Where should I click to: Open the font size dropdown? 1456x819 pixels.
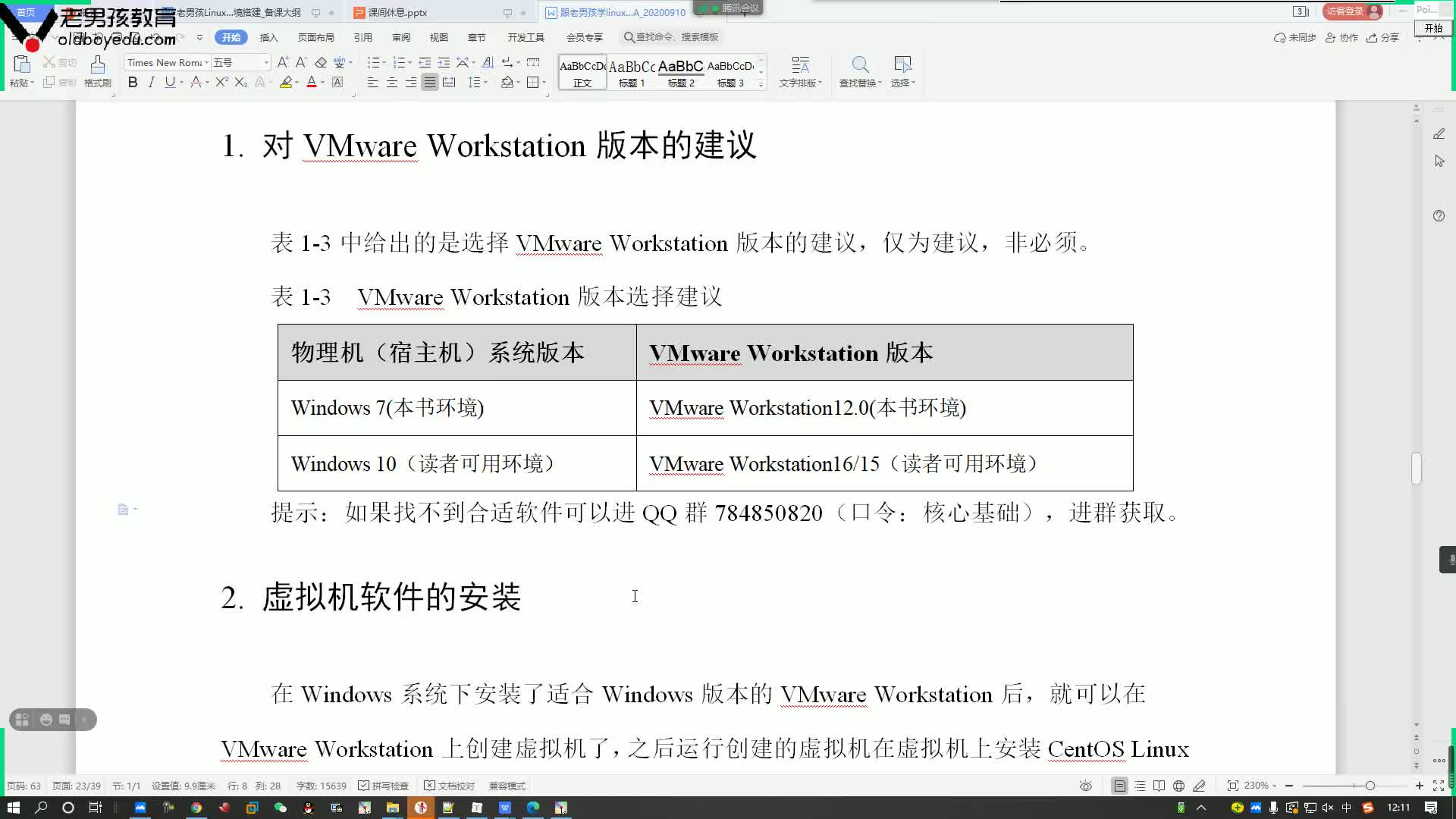266,62
